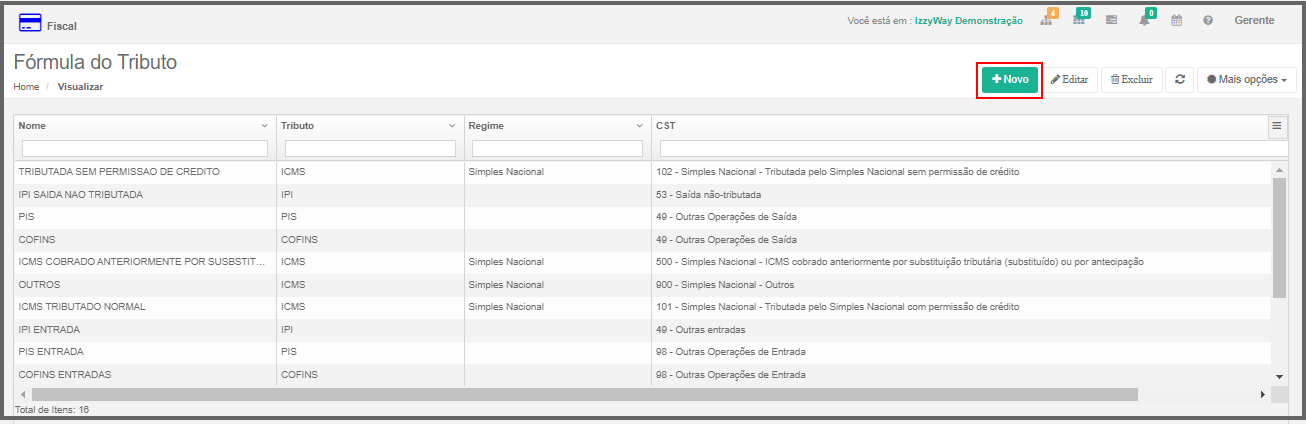Open the grid column menu icon
The image size is (1306, 424).
(1277, 126)
